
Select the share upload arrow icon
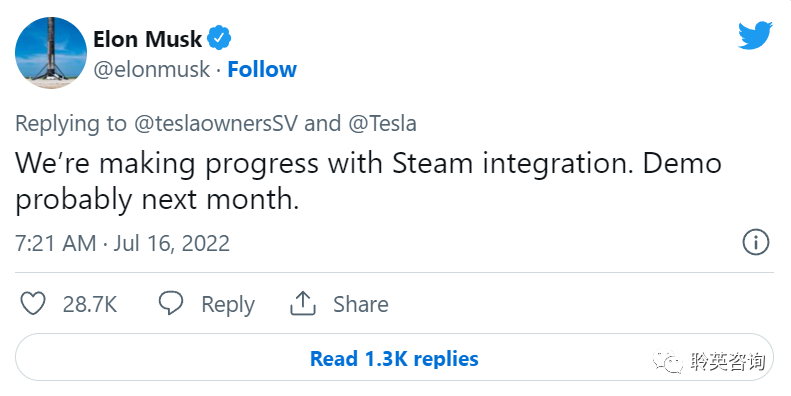point(303,304)
